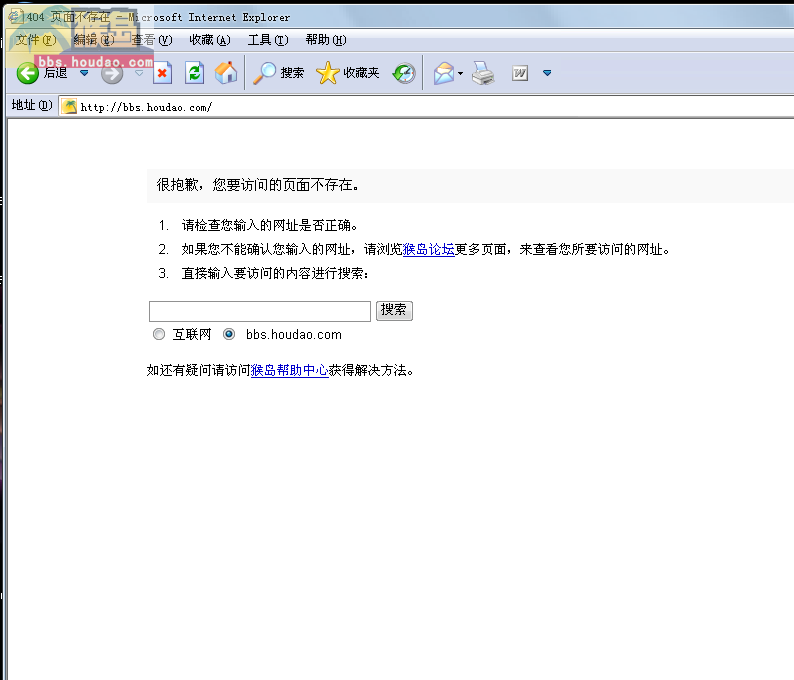794x680 pixels.
Task: Click the page favicon in address bar
Action: (69, 107)
